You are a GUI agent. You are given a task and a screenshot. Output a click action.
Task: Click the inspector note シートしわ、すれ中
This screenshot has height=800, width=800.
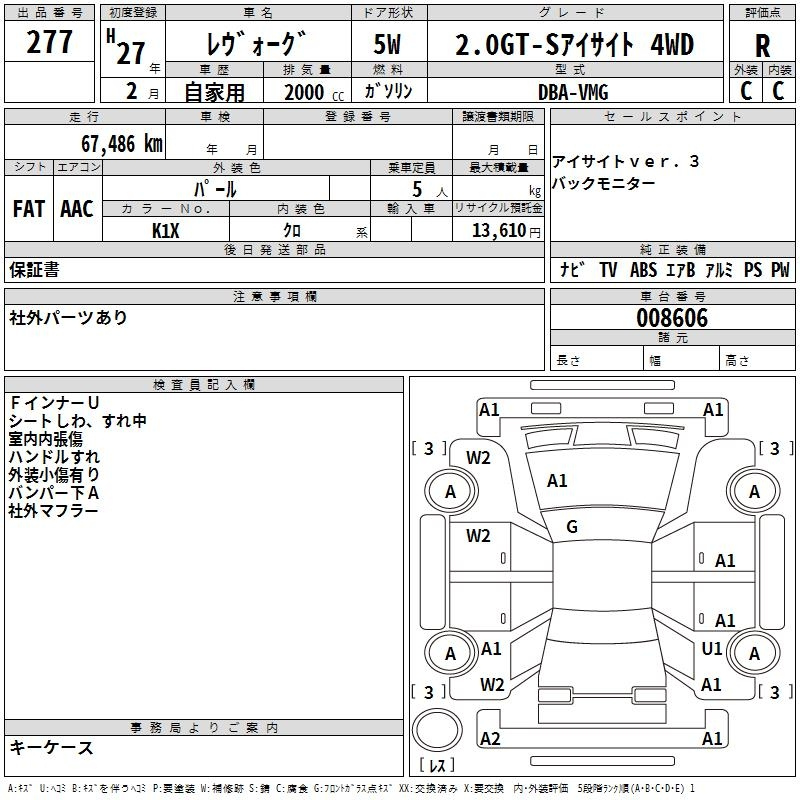pyautogui.click(x=78, y=420)
